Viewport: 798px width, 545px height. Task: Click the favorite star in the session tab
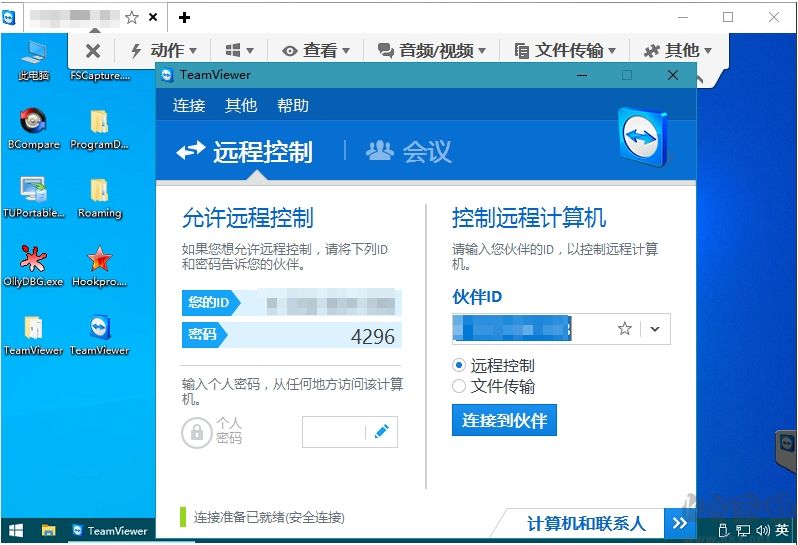click(x=132, y=18)
